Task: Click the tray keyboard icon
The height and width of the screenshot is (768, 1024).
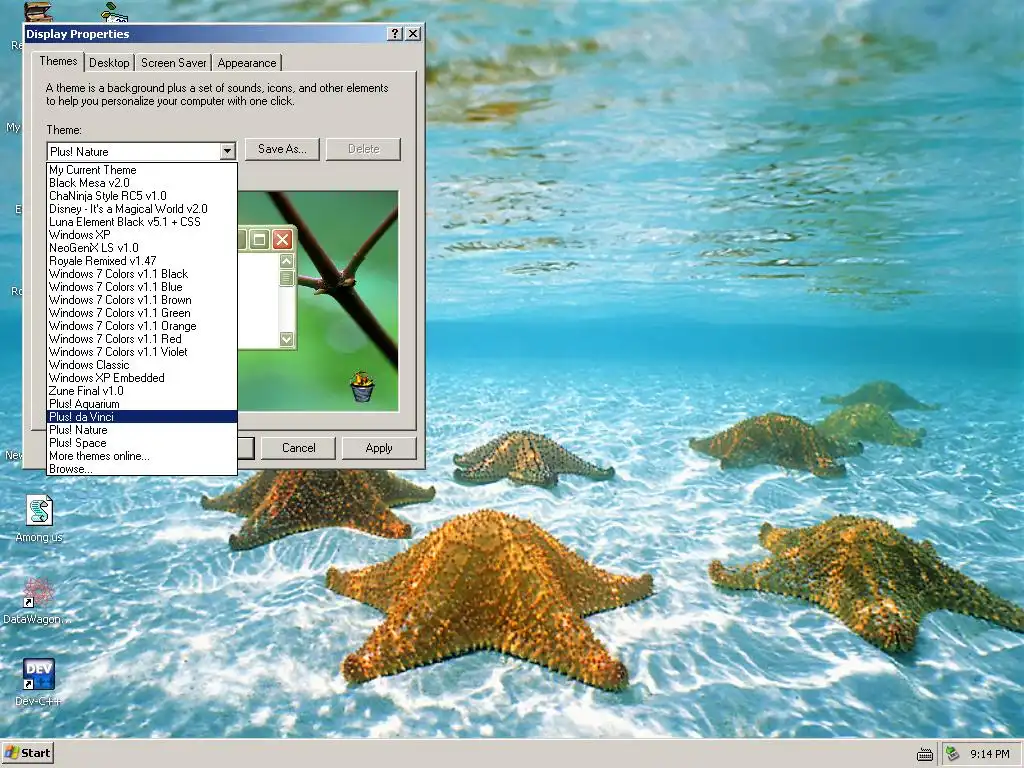Action: pyautogui.click(x=925, y=754)
